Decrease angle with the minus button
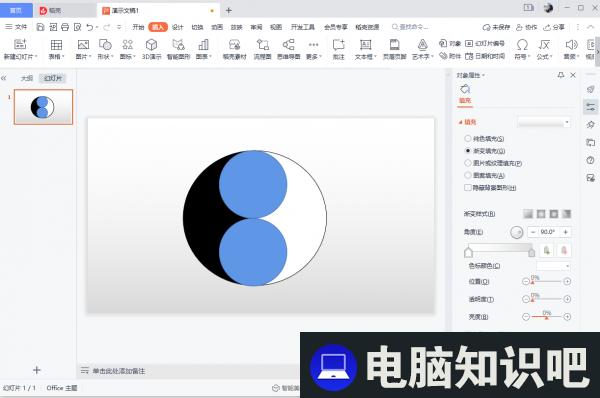The height and width of the screenshot is (398, 600). coord(533,232)
